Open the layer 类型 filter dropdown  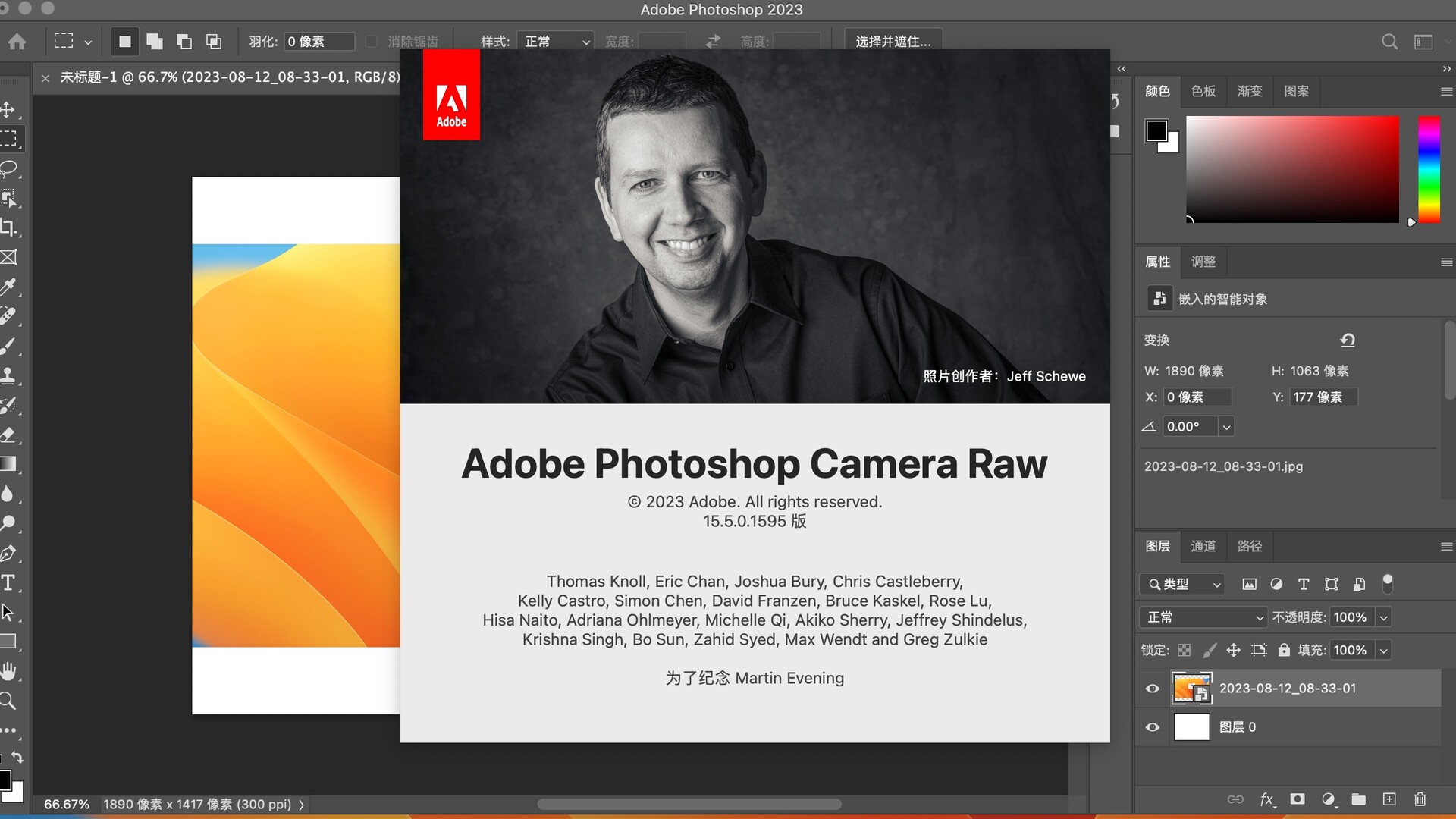[x=1182, y=584]
